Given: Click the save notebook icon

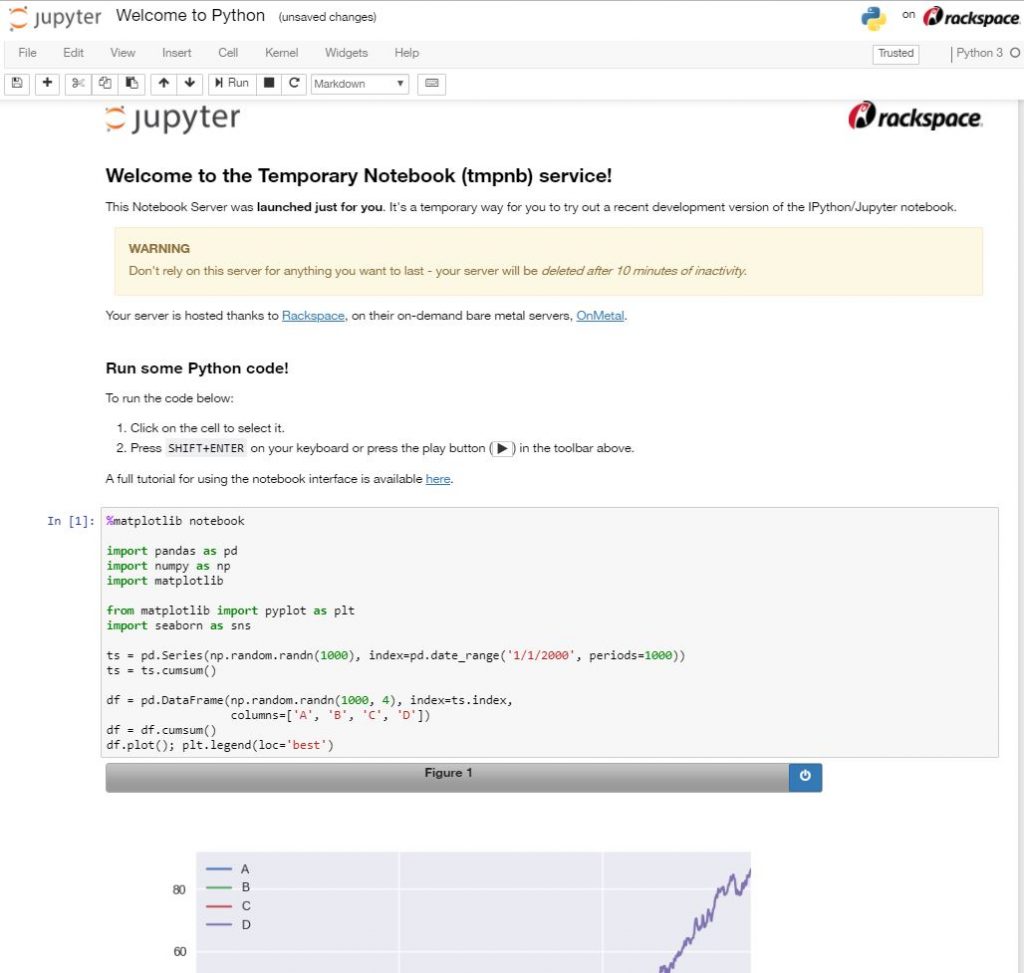Looking at the screenshot, I should click(x=18, y=84).
